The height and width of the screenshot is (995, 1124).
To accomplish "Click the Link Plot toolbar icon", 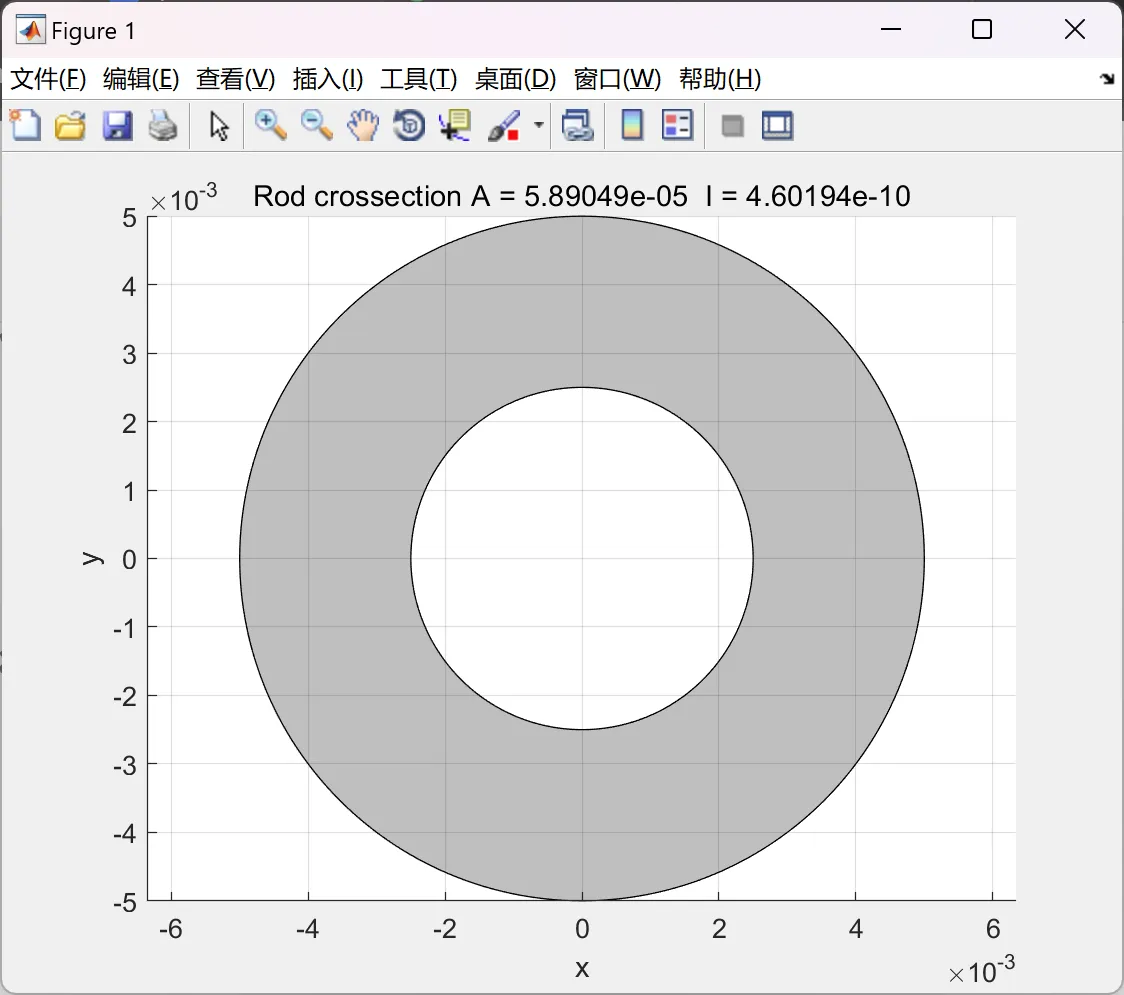I will pos(578,125).
